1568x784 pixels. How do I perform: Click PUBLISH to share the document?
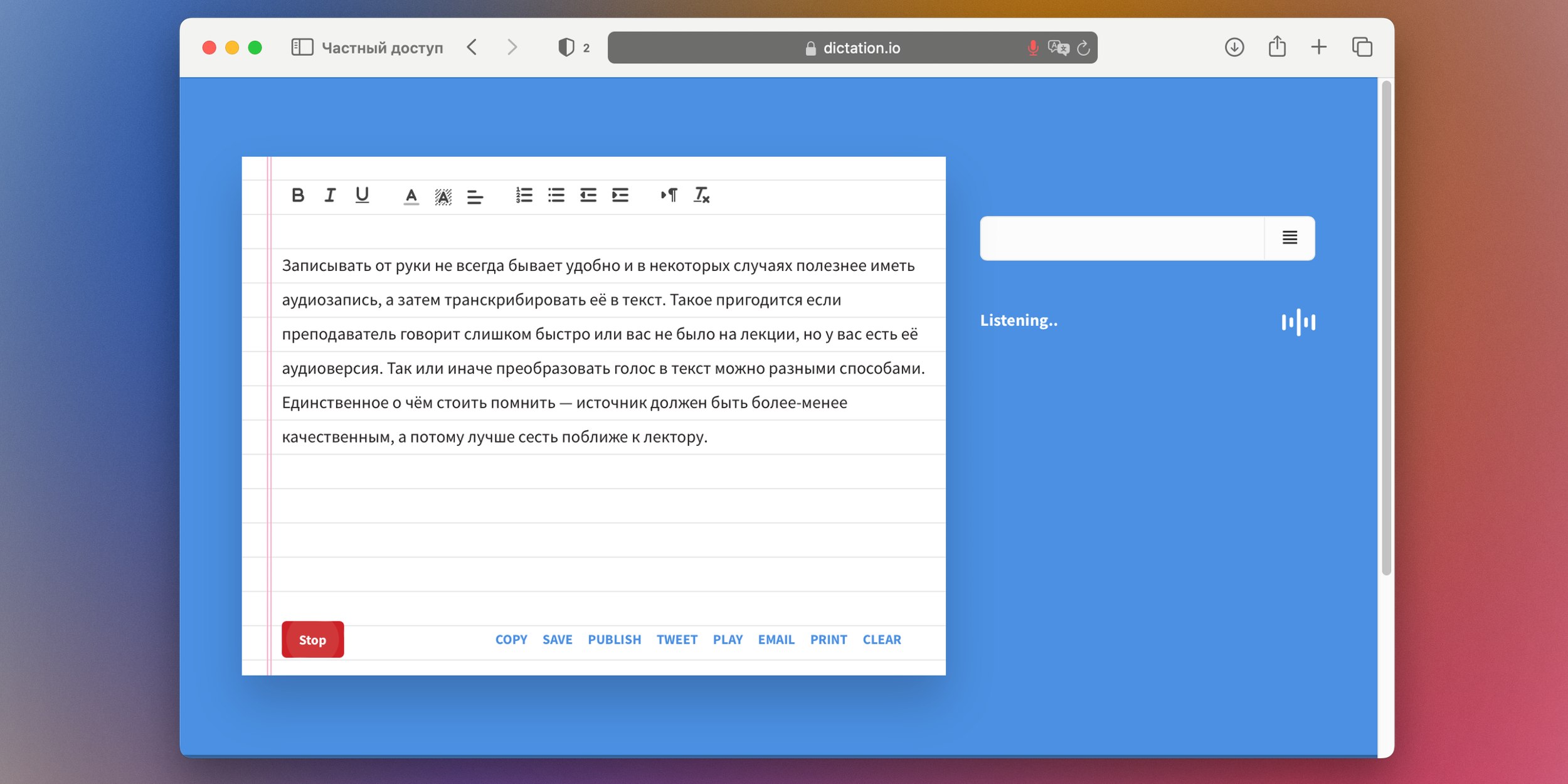[614, 639]
